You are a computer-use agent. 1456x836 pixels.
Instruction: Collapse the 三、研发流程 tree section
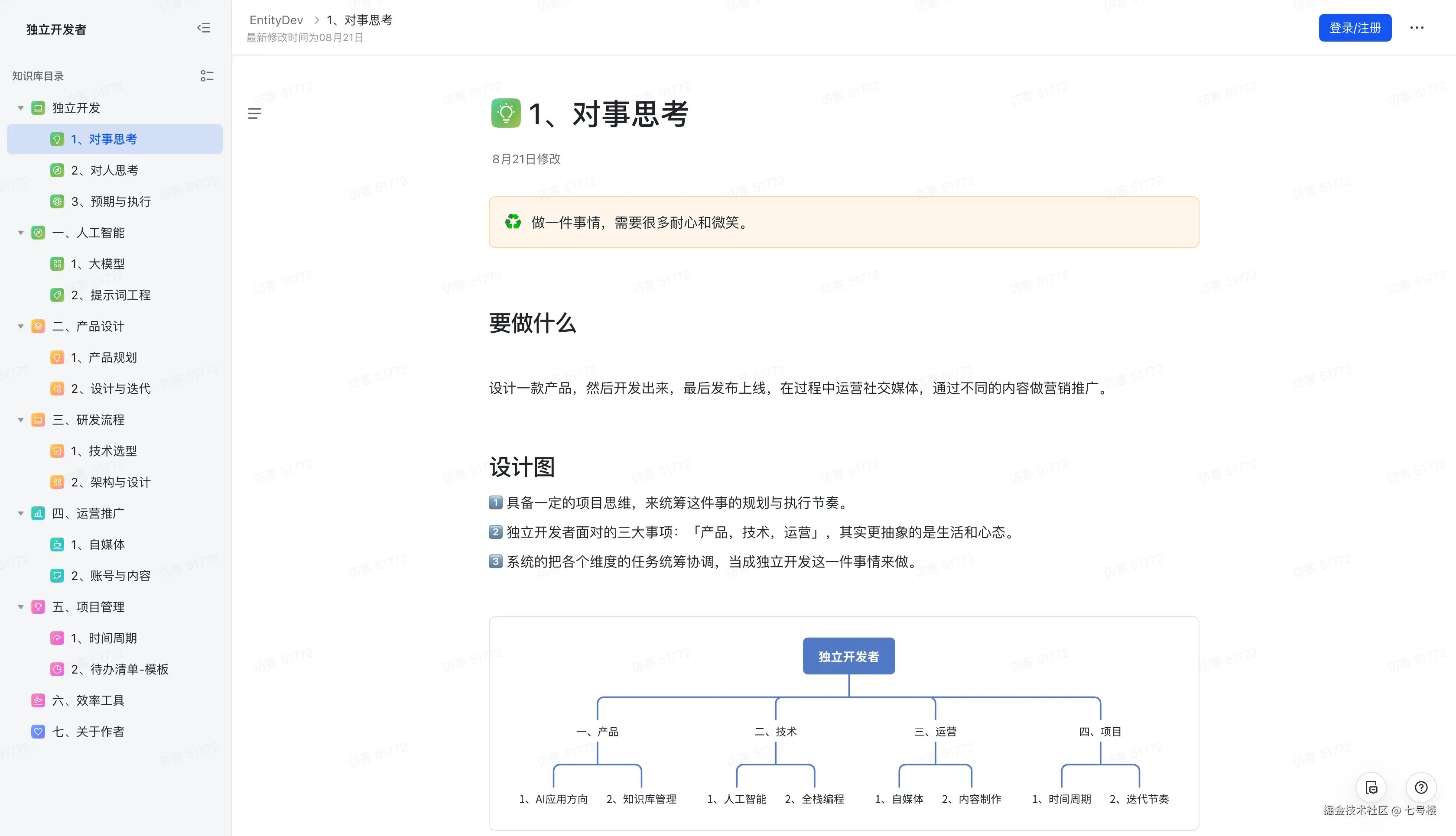21,420
